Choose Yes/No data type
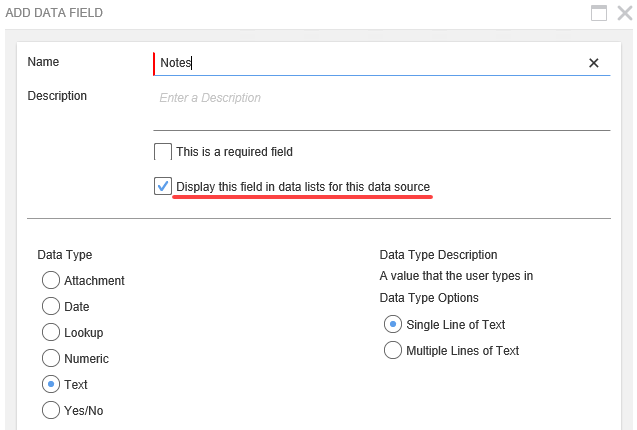 (x=51, y=411)
